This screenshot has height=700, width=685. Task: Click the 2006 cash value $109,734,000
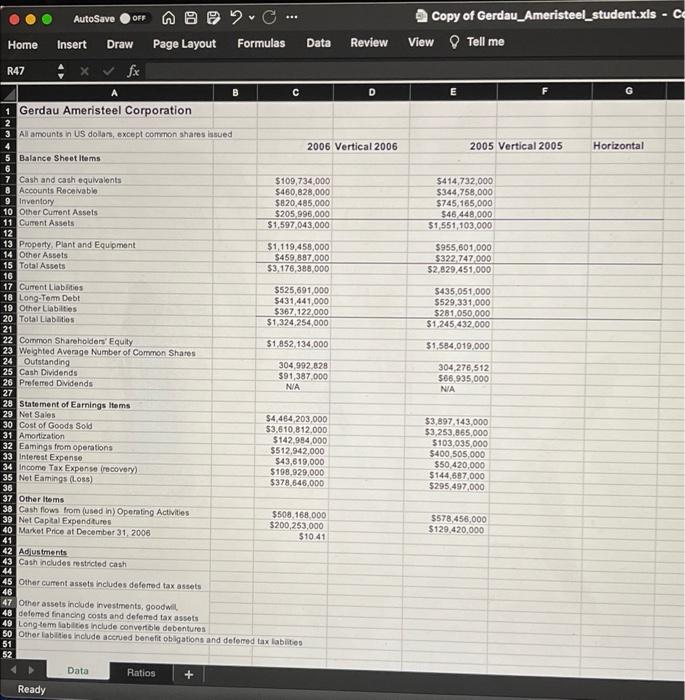click(302, 181)
